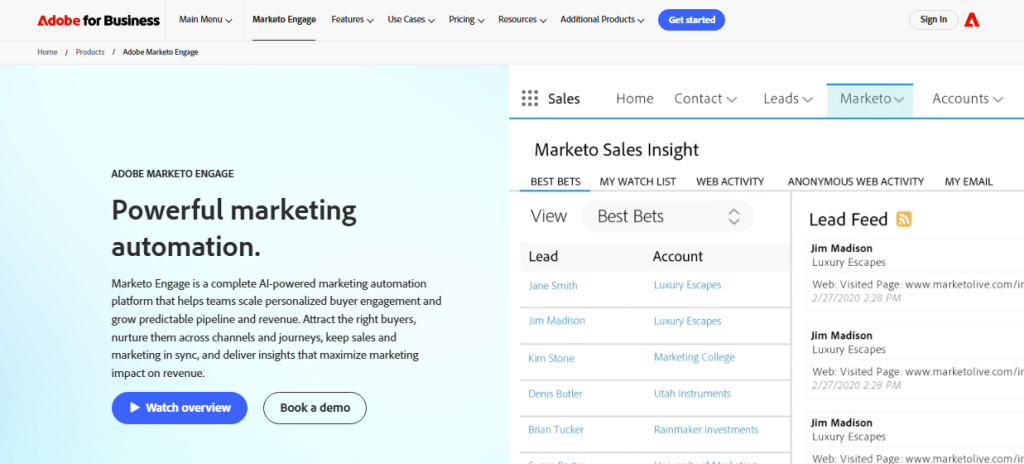This screenshot has width=1024, height=464.
Task: Open the Marketing College account
Action: (x=694, y=357)
